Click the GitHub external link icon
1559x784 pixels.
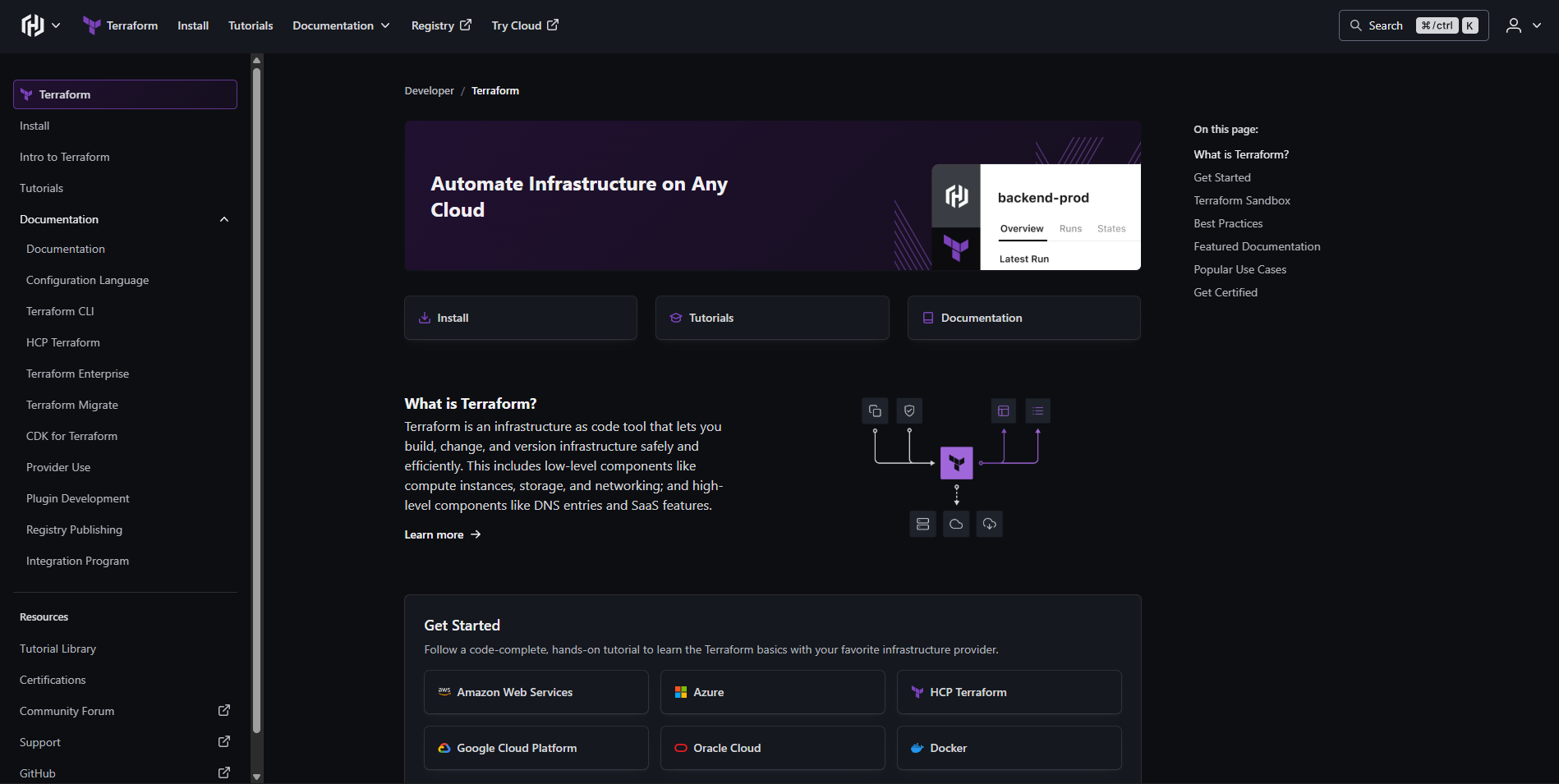pos(223,773)
